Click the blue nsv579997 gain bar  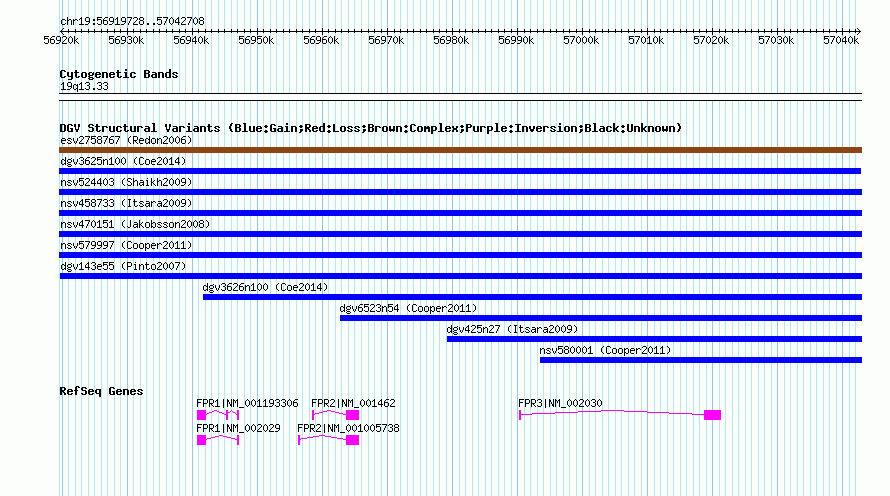click(460, 255)
